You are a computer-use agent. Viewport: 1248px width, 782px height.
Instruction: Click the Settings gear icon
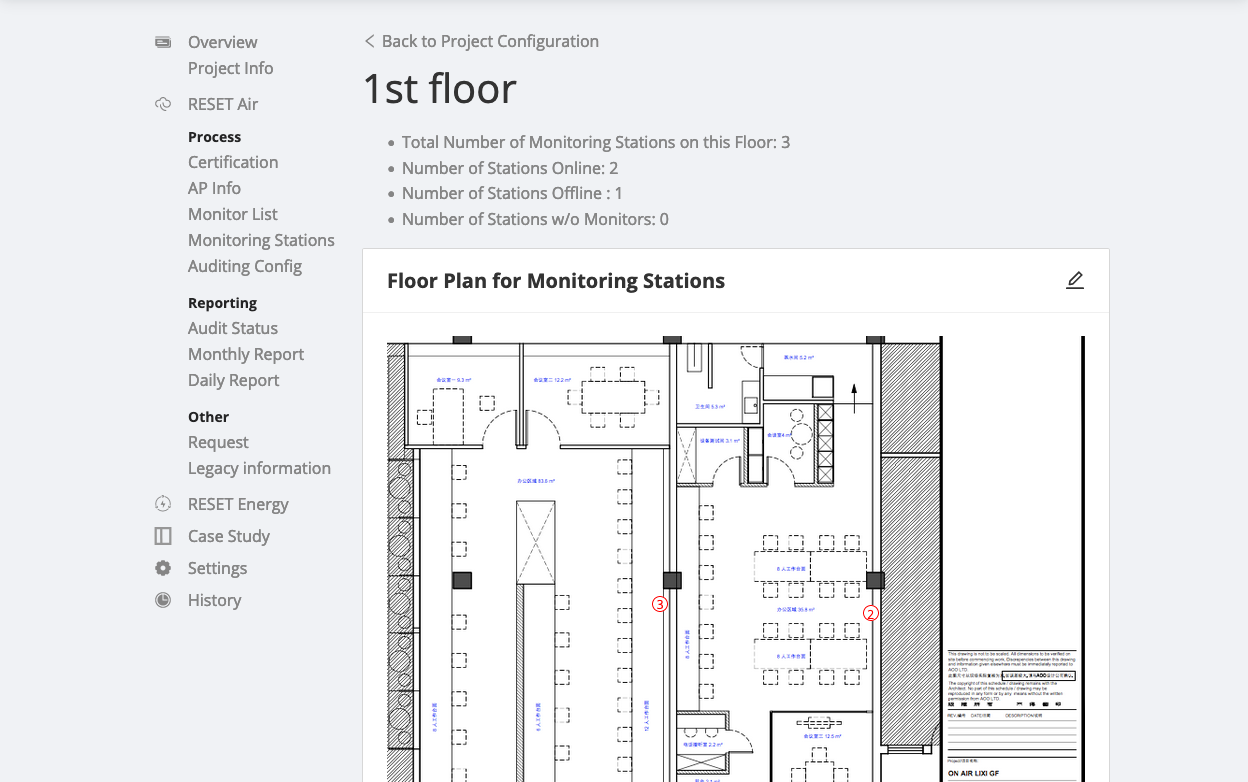point(163,568)
